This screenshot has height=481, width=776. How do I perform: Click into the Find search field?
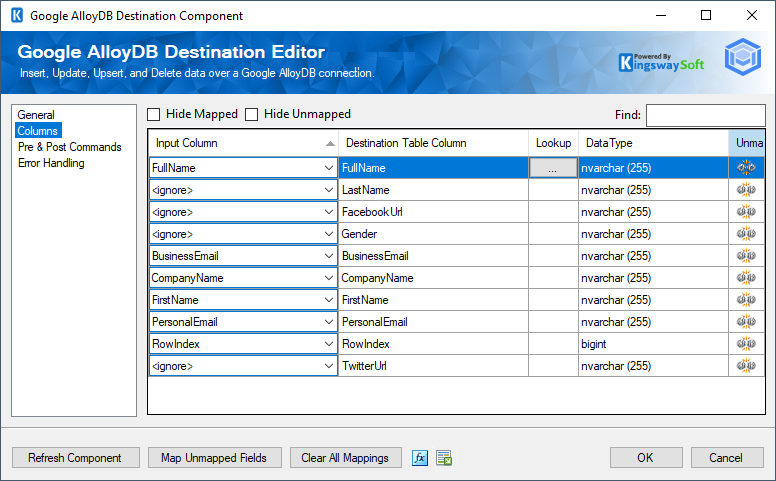[705, 115]
